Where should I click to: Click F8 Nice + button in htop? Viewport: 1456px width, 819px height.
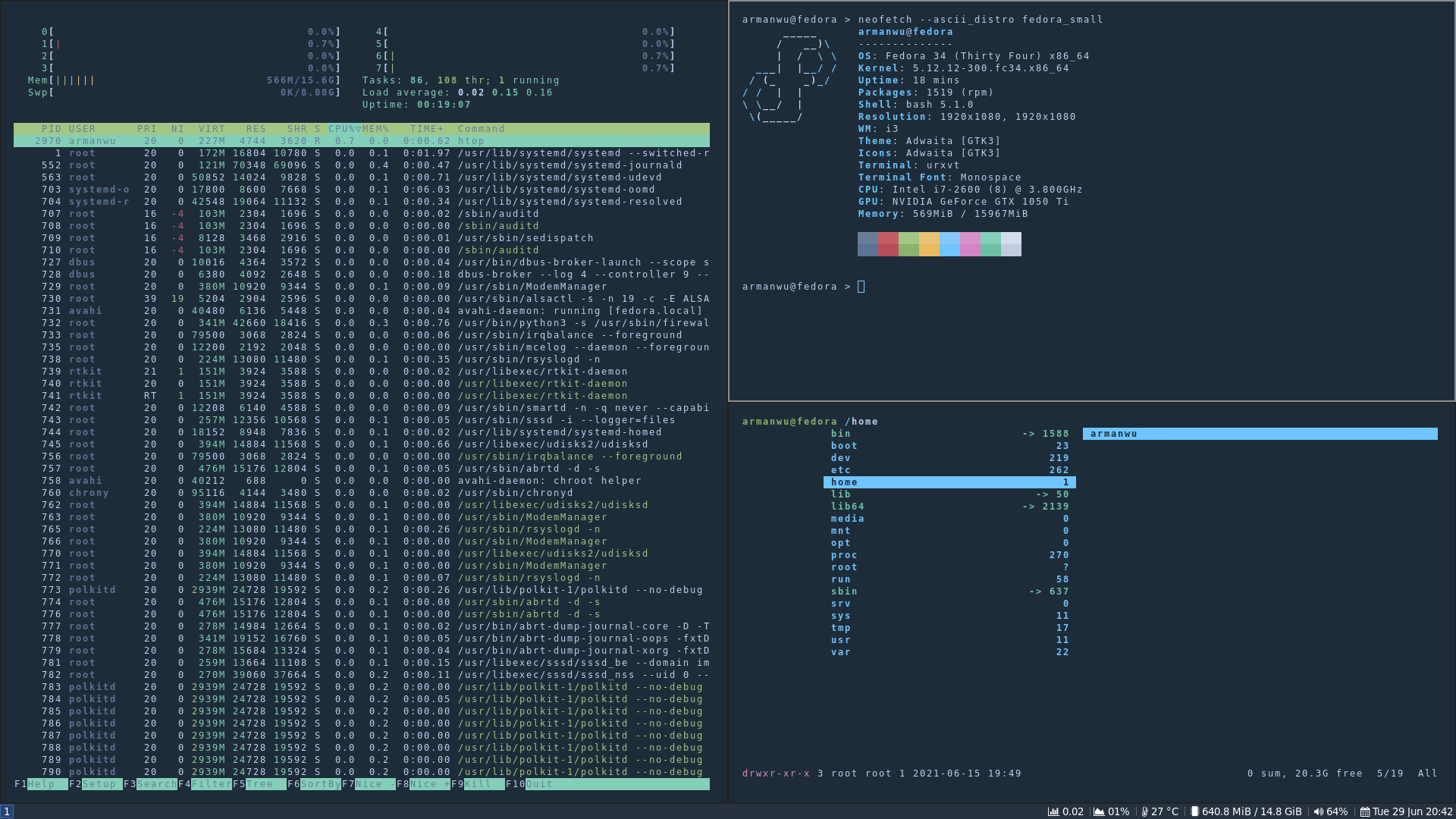click(423, 784)
